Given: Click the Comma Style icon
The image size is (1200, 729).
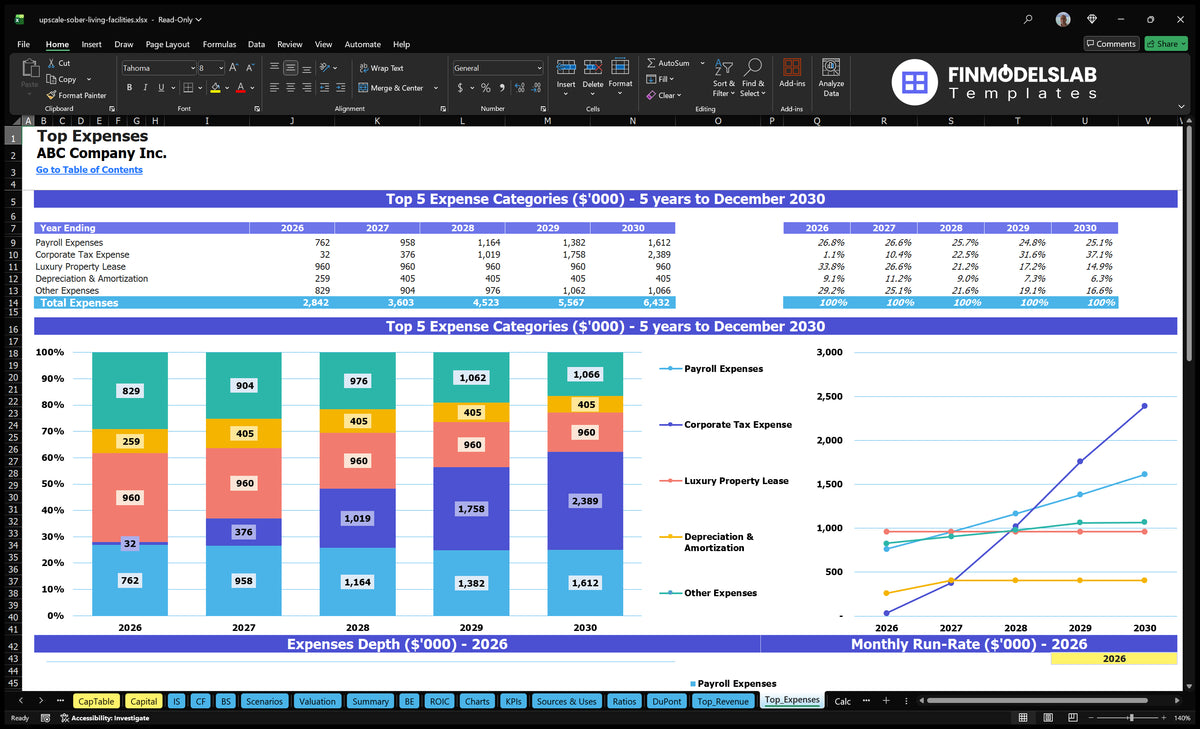Looking at the screenshot, I should (501, 88).
